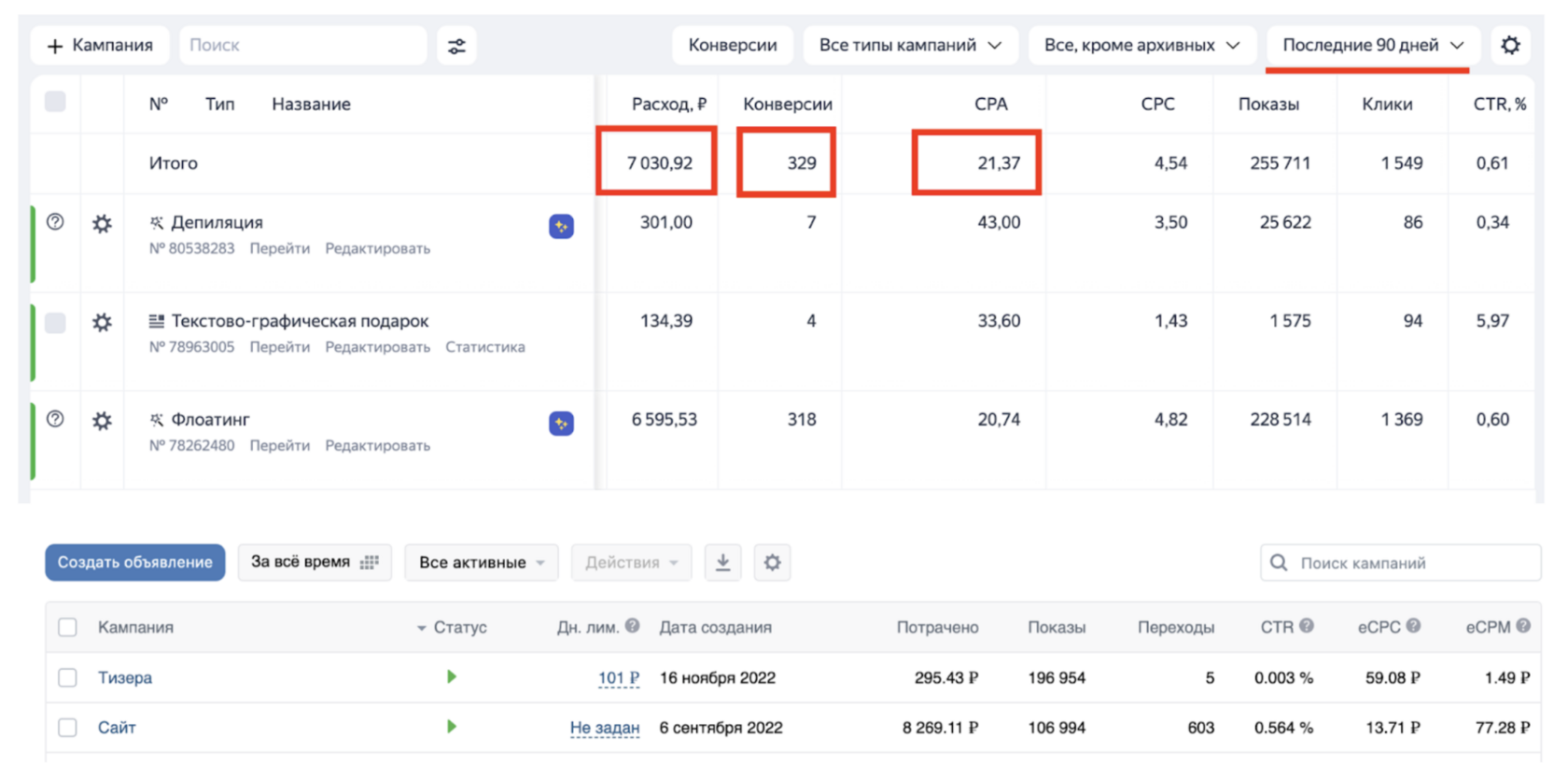Click the CPC column header
Image resolution: width=1568 pixels, height=780 pixels.
click(x=1158, y=104)
